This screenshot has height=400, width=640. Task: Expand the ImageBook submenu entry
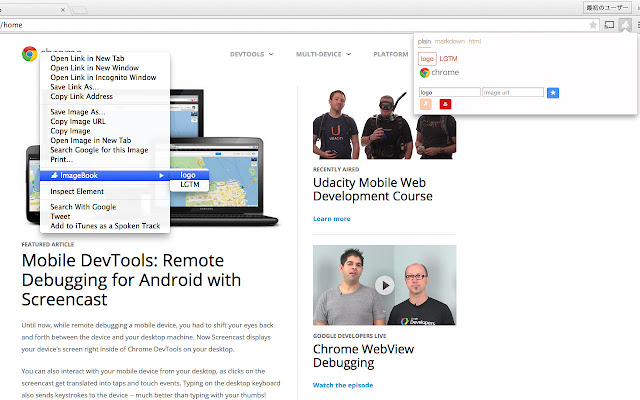coord(105,176)
